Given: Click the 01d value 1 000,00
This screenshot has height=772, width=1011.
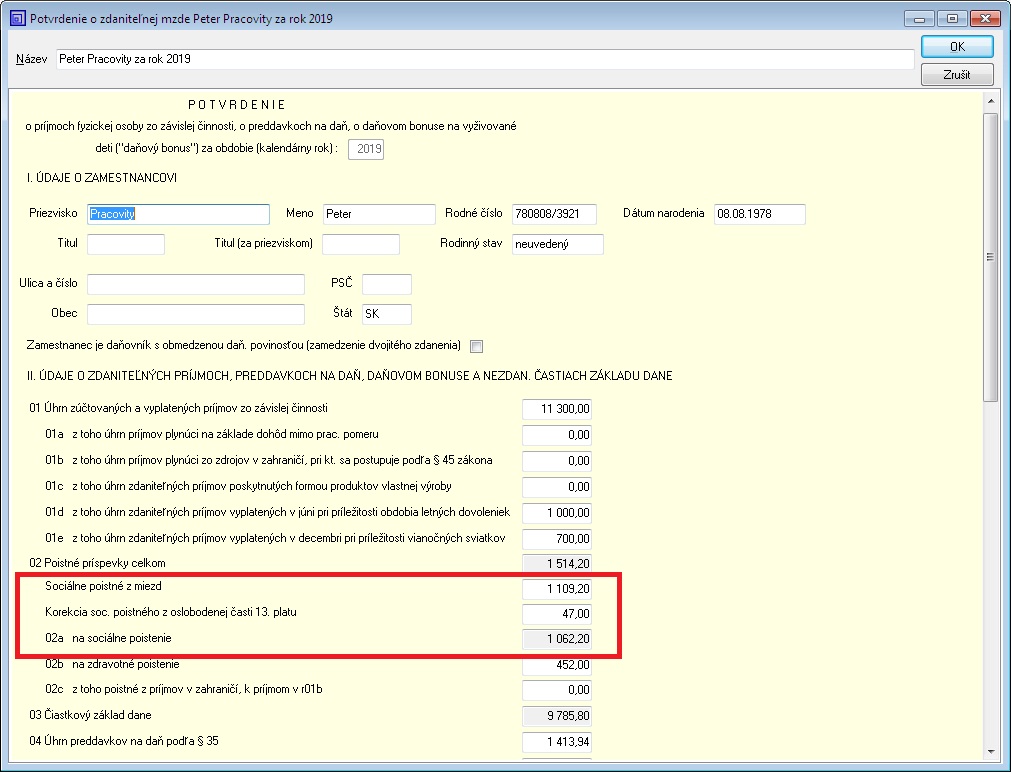Looking at the screenshot, I should (557, 513).
